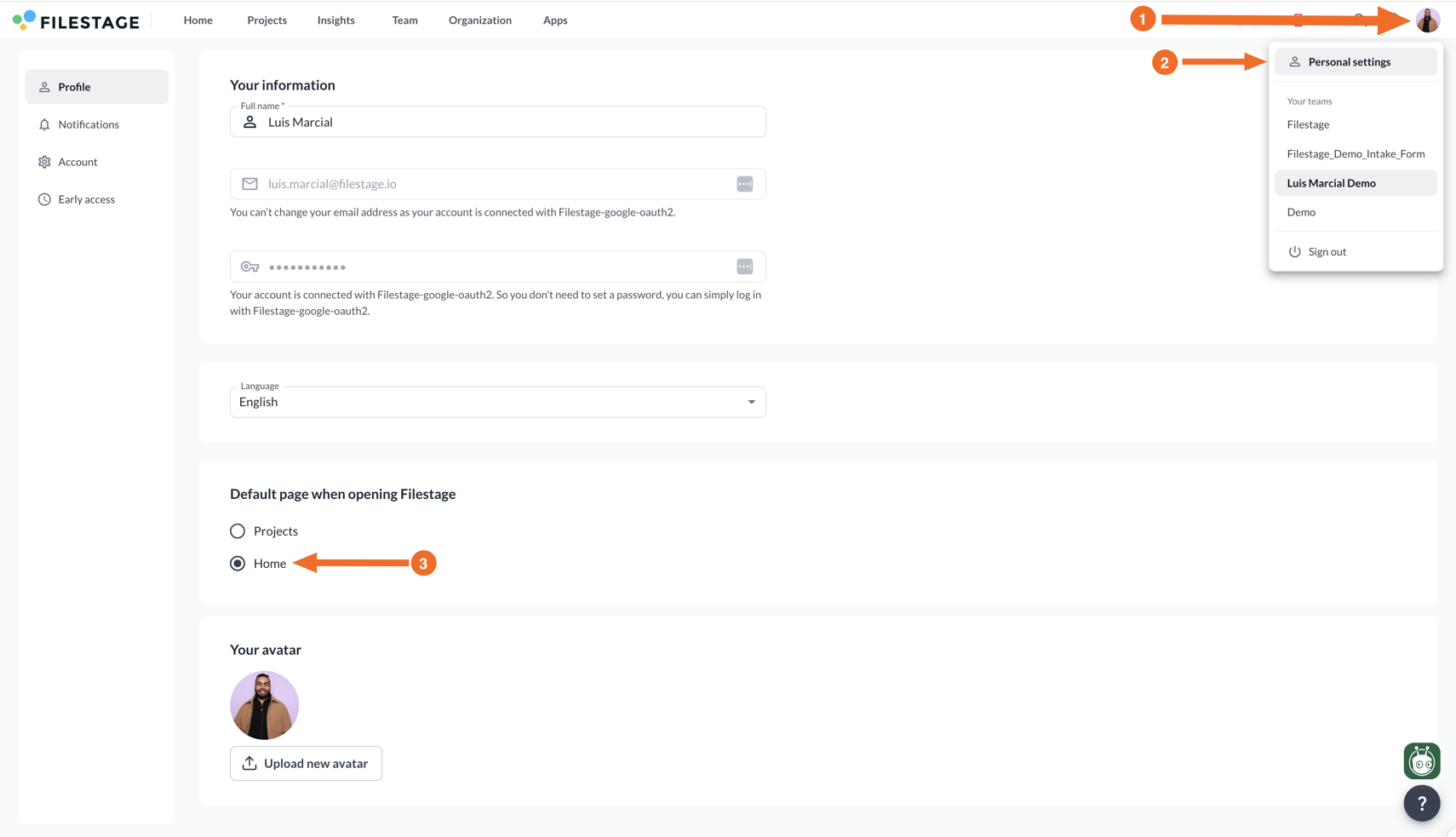Screen dimensions: 1456x837
Task: Open Insights in top navigation
Action: pos(336,20)
